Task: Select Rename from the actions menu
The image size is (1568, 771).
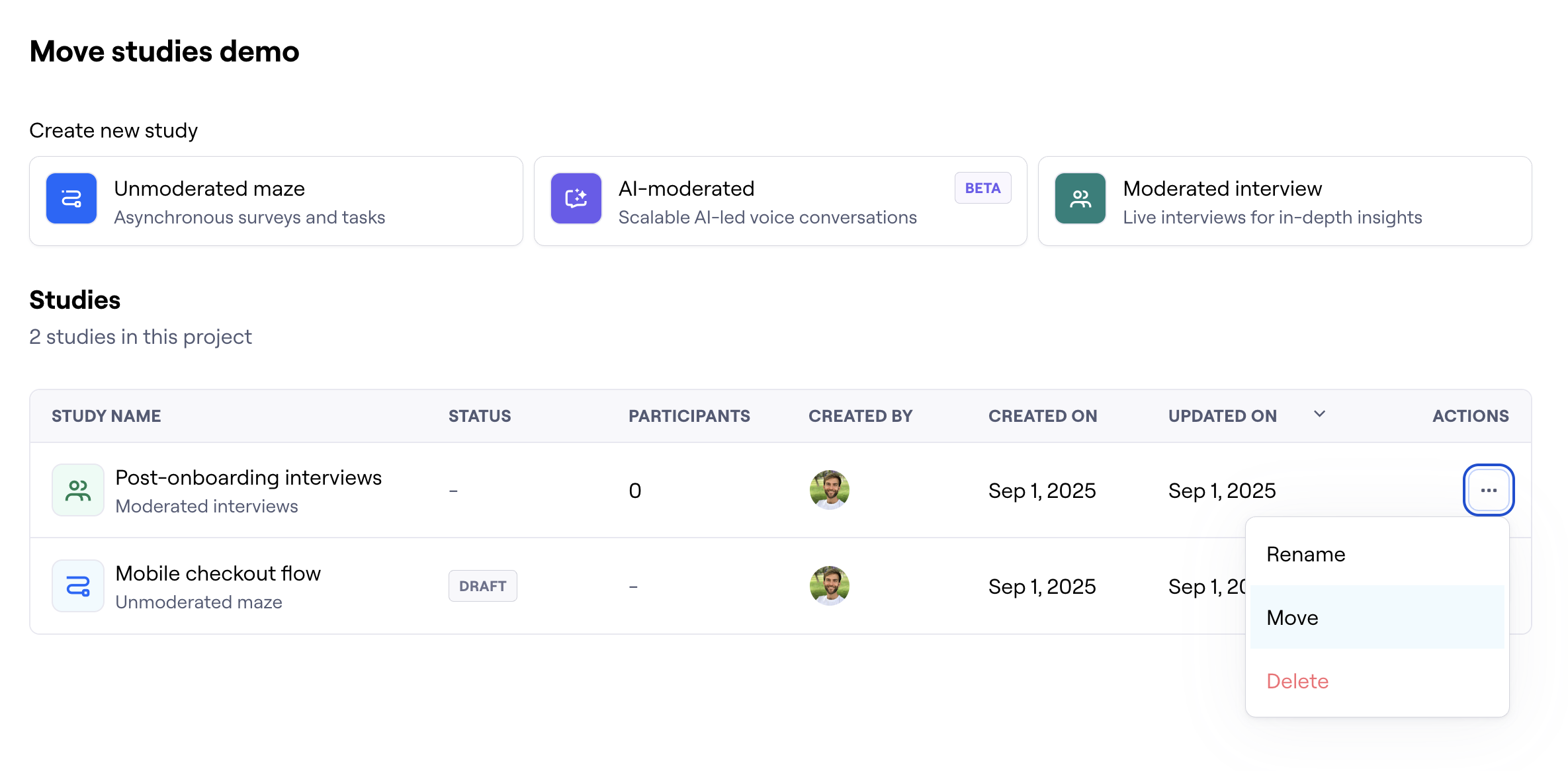Action: click(1305, 554)
